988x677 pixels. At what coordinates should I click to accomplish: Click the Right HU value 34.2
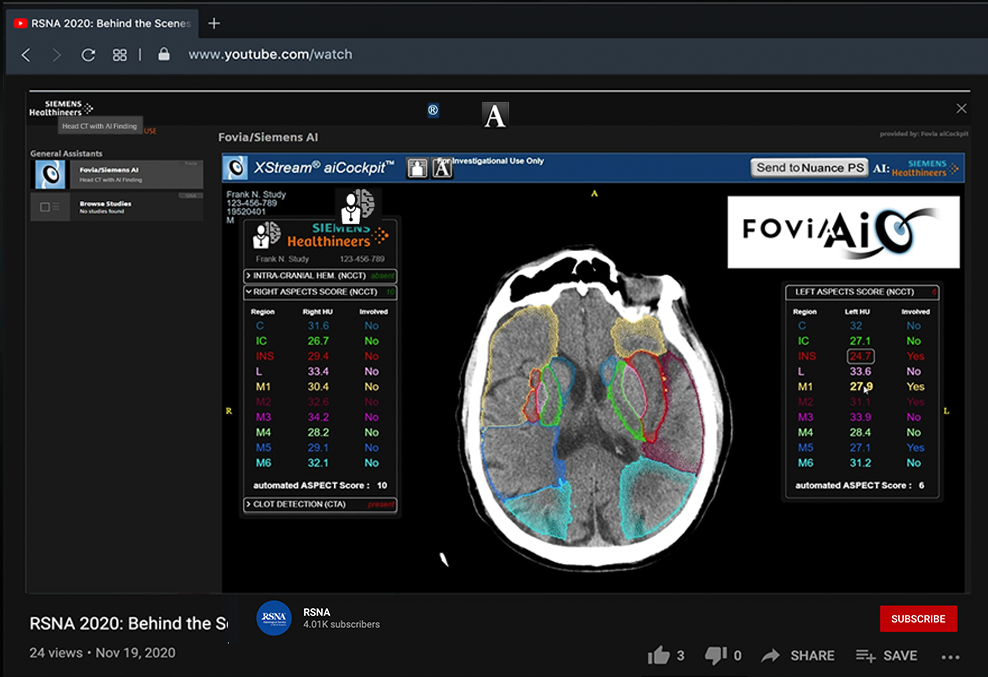(318, 417)
